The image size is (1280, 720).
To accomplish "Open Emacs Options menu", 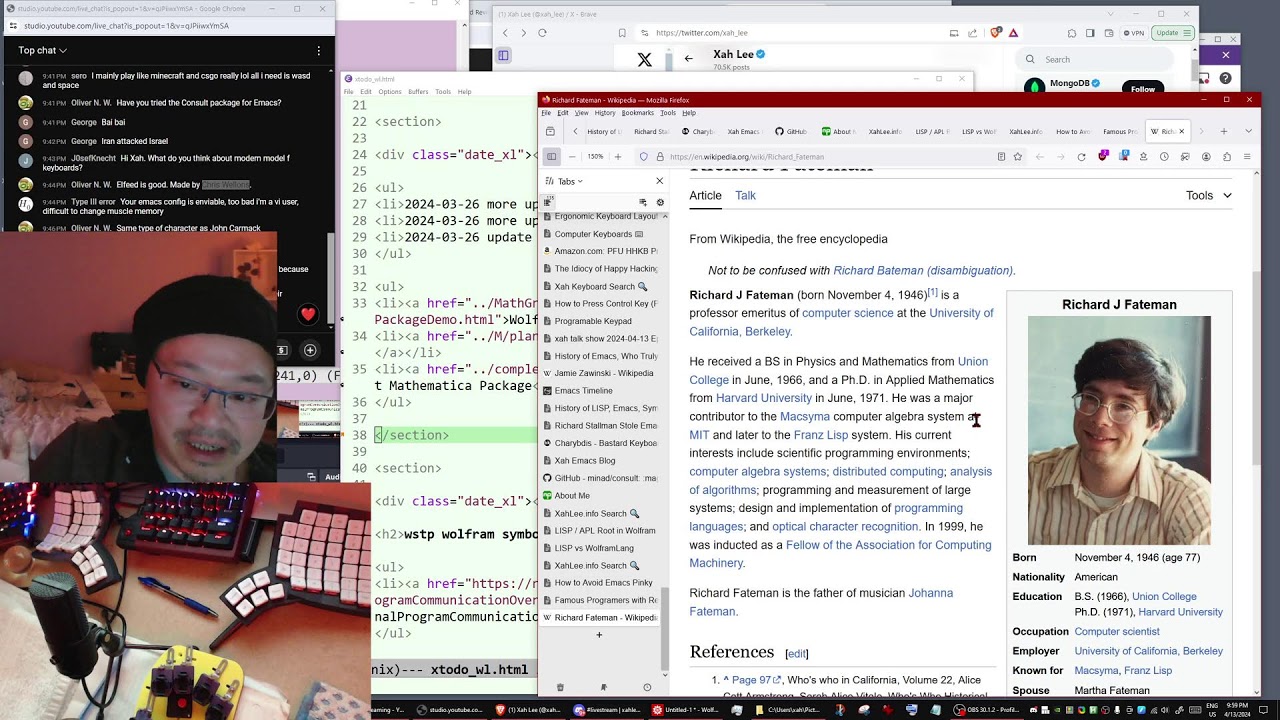I will 390,92.
